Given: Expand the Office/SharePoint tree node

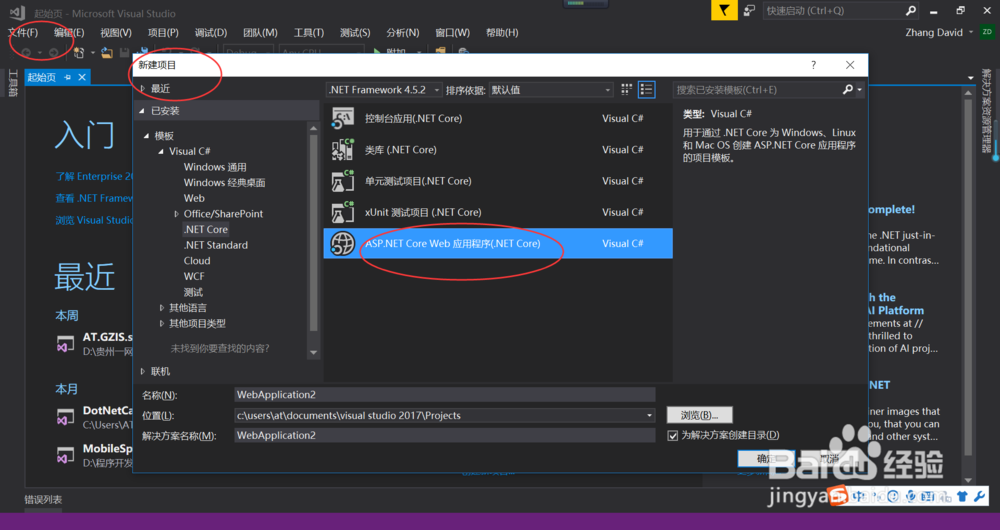Looking at the screenshot, I should (x=177, y=214).
